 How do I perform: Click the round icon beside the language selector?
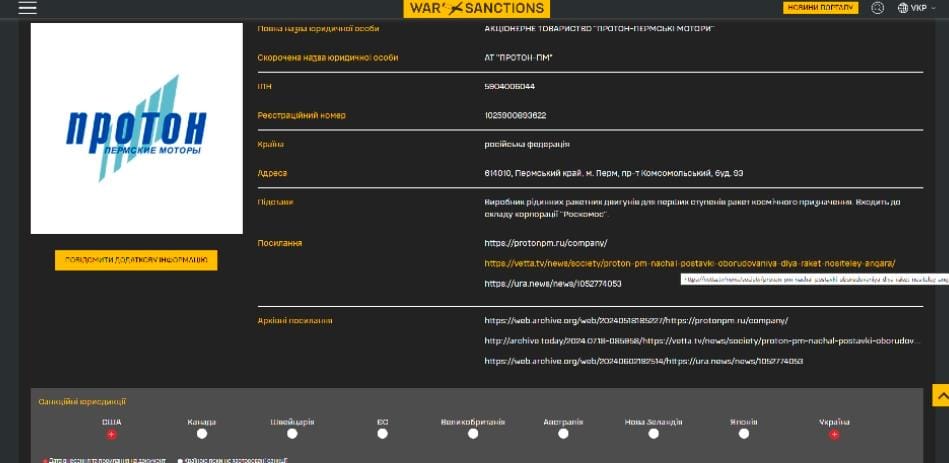(877, 8)
